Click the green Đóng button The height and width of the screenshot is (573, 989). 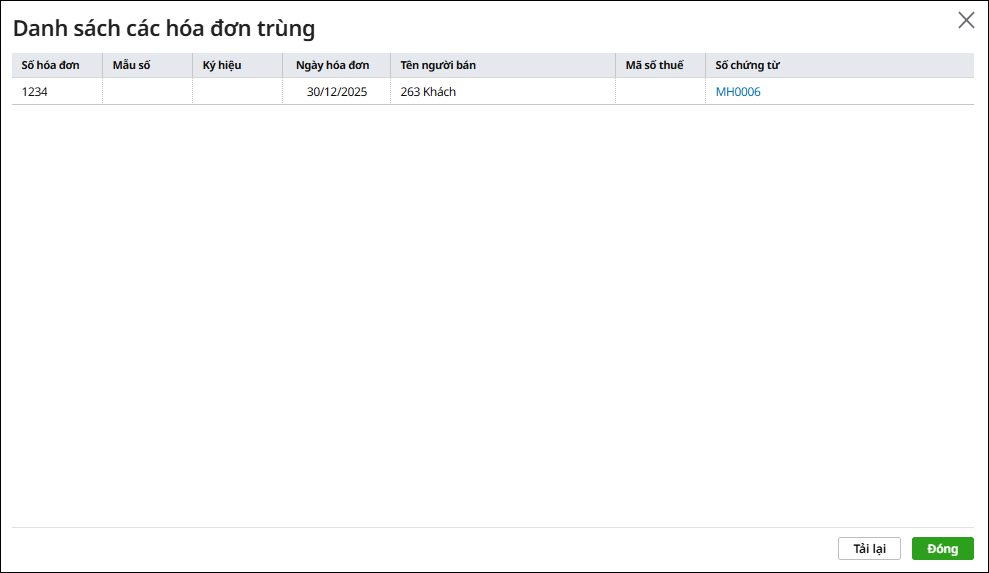coord(942,548)
